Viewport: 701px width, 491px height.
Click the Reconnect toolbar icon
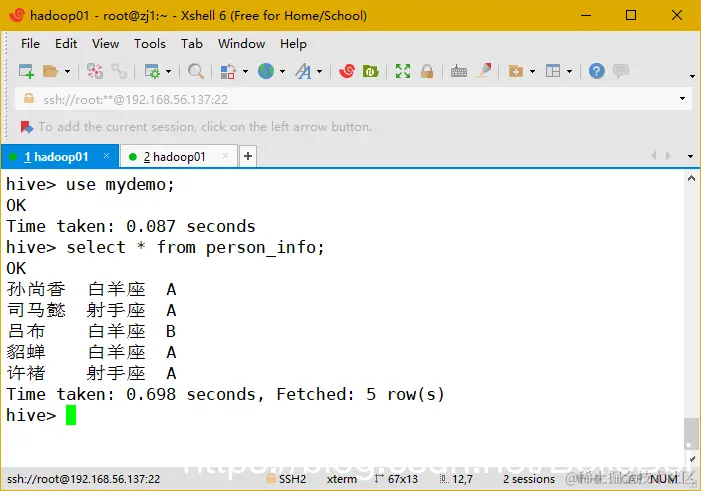coord(95,71)
